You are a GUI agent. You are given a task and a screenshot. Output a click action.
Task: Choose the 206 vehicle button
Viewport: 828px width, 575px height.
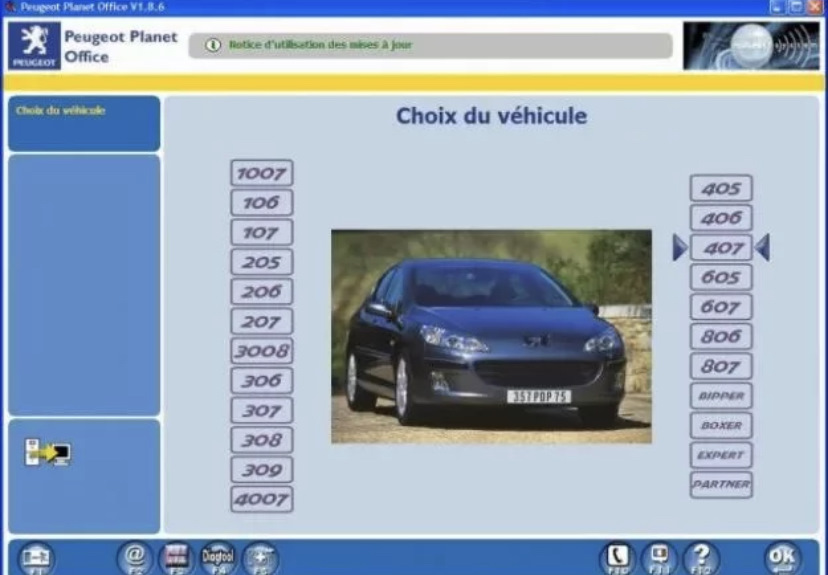(x=262, y=292)
